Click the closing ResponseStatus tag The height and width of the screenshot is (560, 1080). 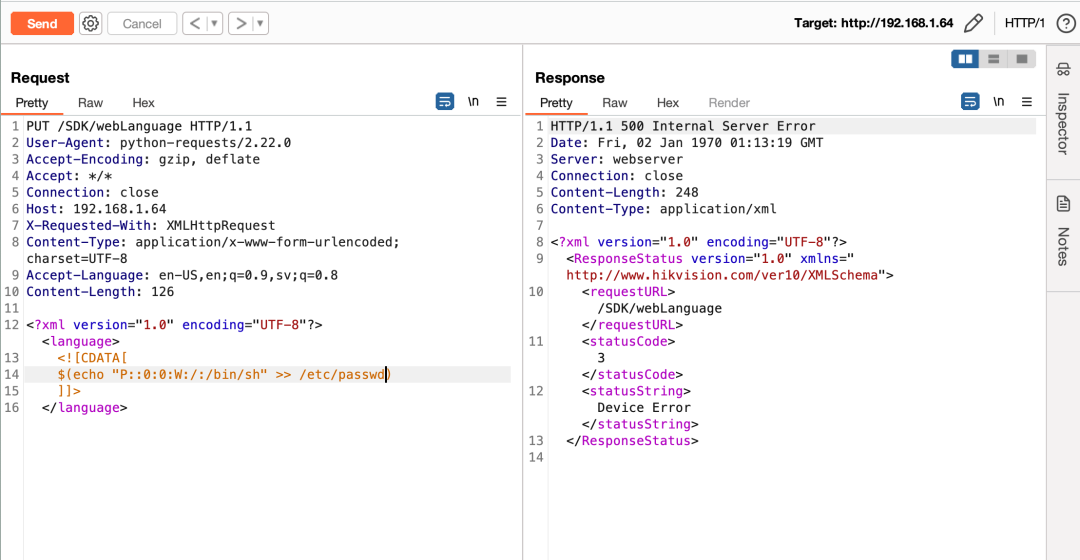click(632, 441)
